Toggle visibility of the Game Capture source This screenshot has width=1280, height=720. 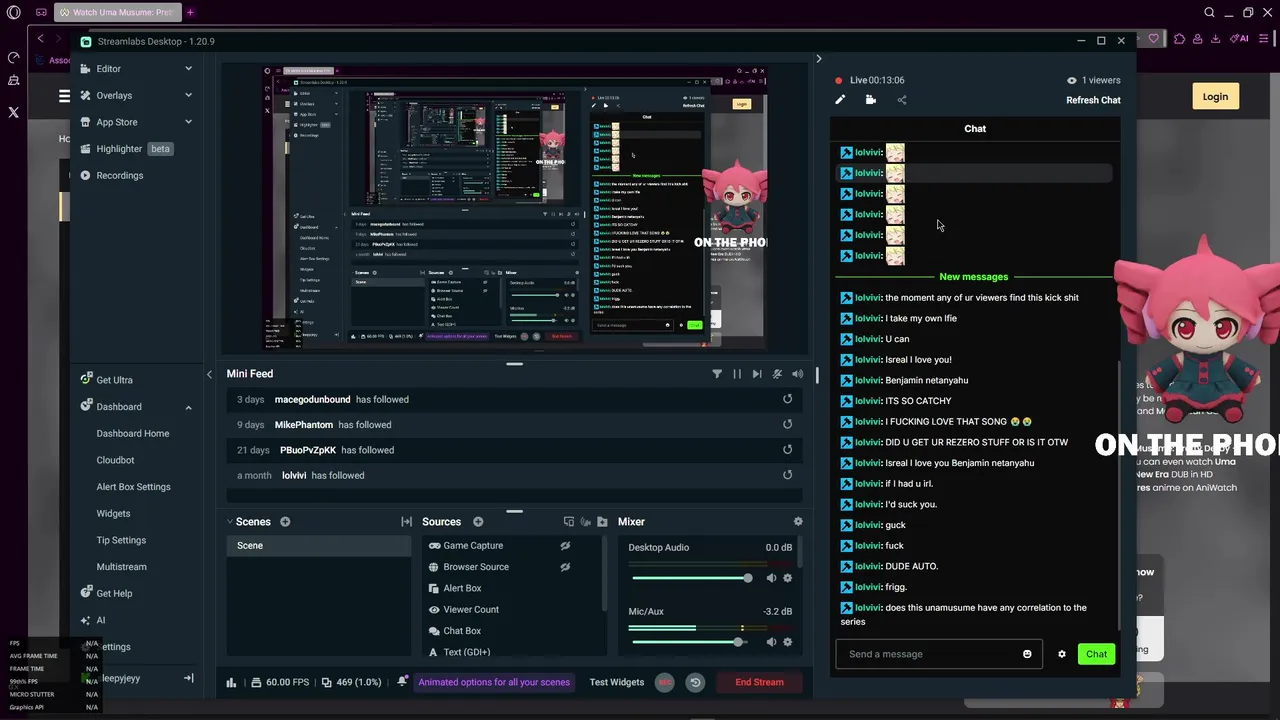click(565, 546)
